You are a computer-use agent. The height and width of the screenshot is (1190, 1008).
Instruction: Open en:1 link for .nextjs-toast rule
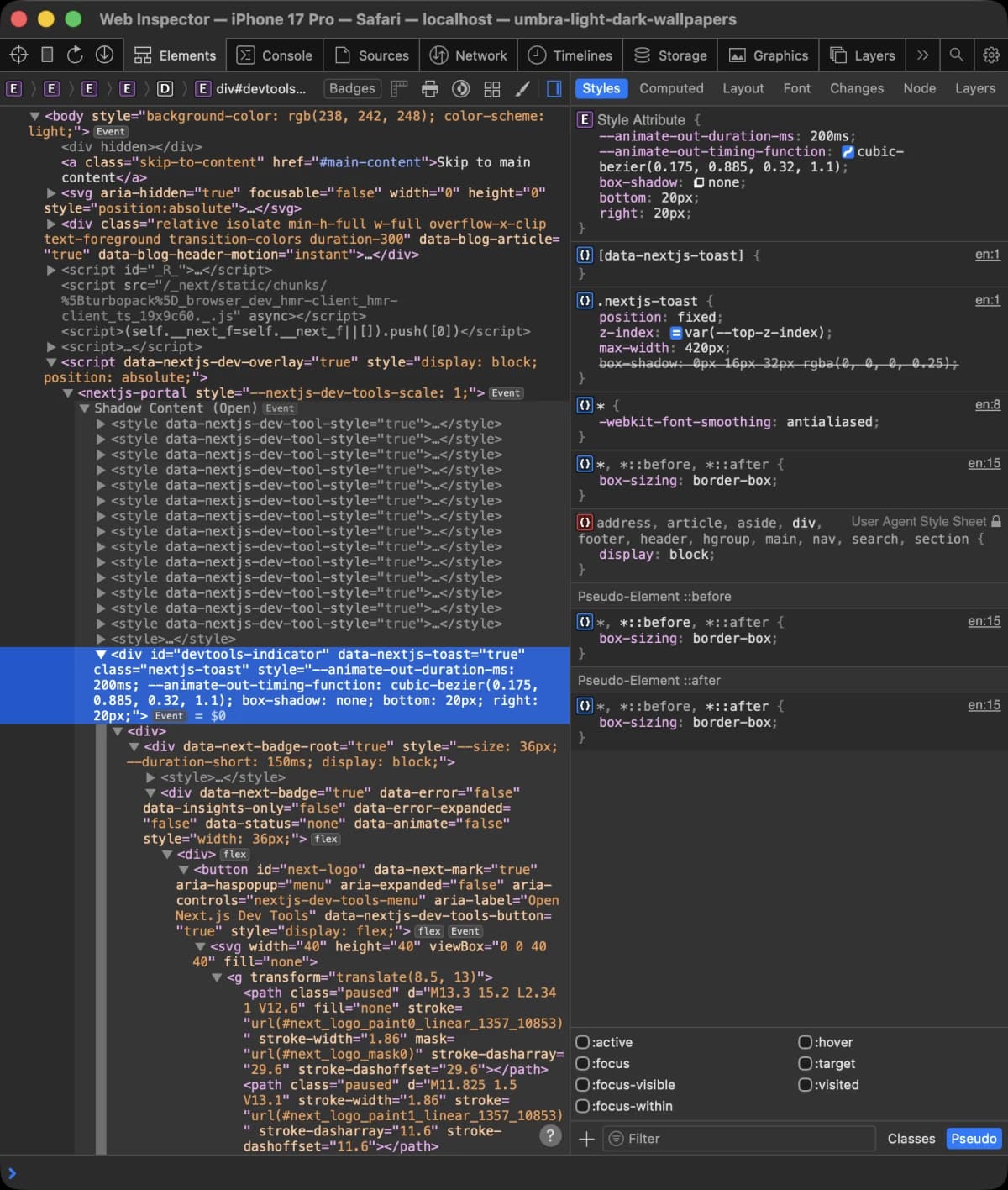point(987,300)
